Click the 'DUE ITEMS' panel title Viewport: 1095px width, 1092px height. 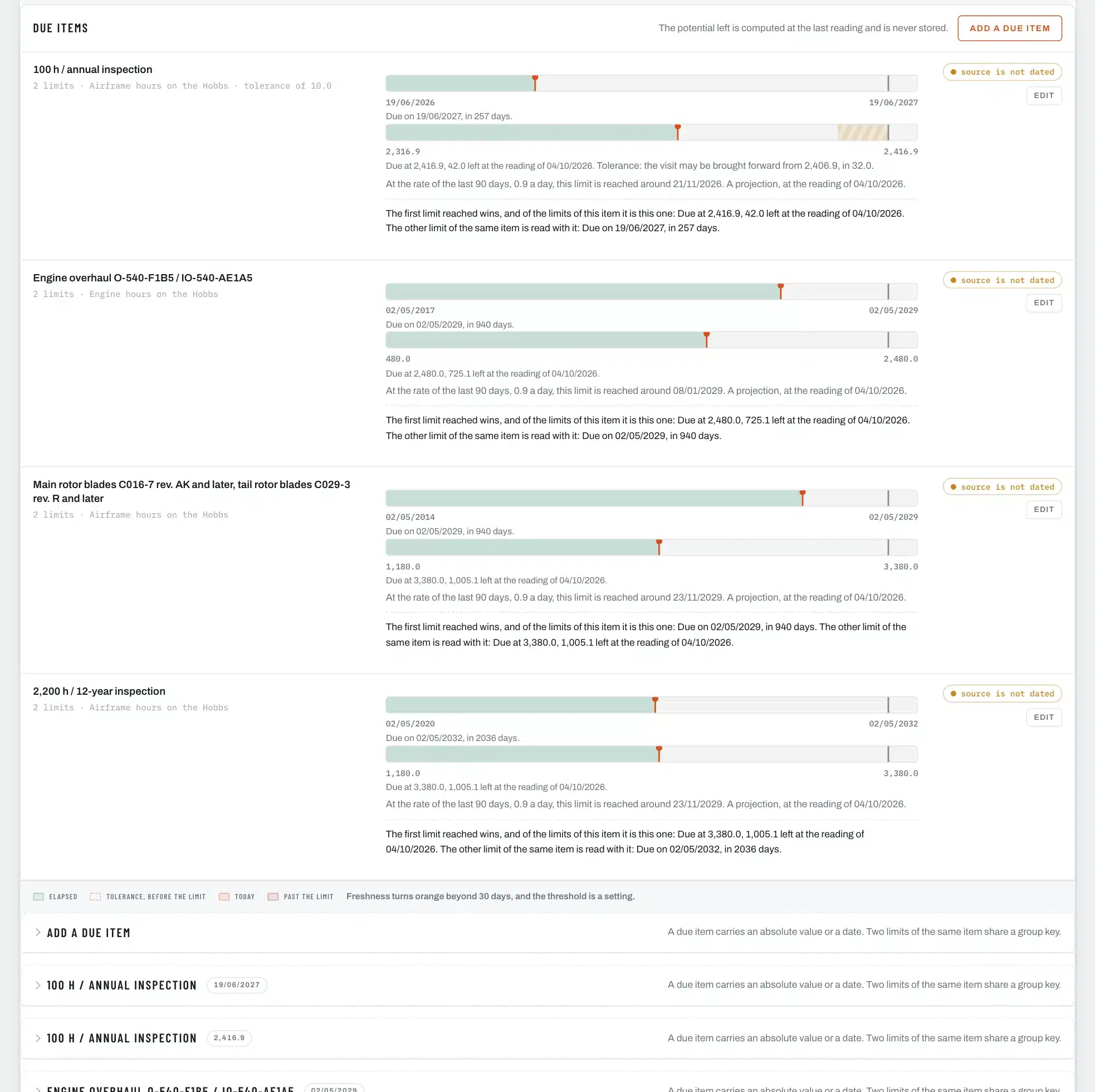pos(61,28)
